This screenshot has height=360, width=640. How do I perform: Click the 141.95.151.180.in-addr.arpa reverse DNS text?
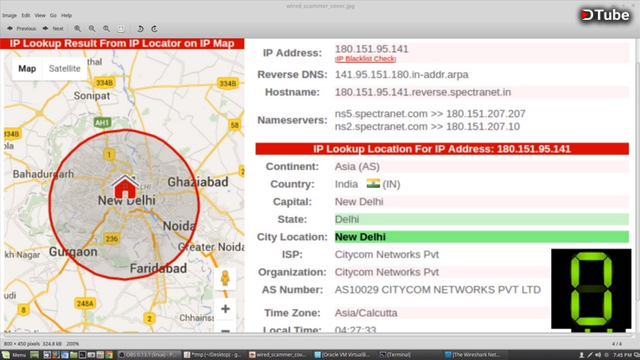click(x=402, y=75)
